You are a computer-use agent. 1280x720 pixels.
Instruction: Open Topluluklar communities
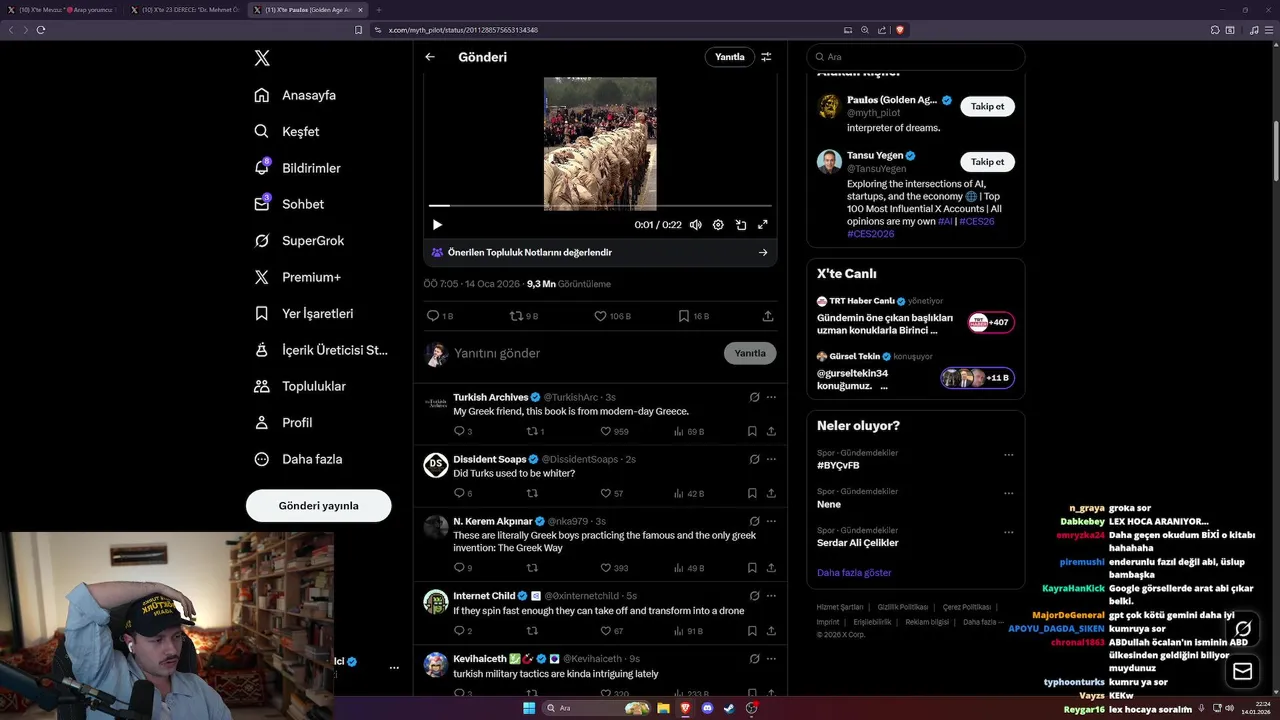300,386
